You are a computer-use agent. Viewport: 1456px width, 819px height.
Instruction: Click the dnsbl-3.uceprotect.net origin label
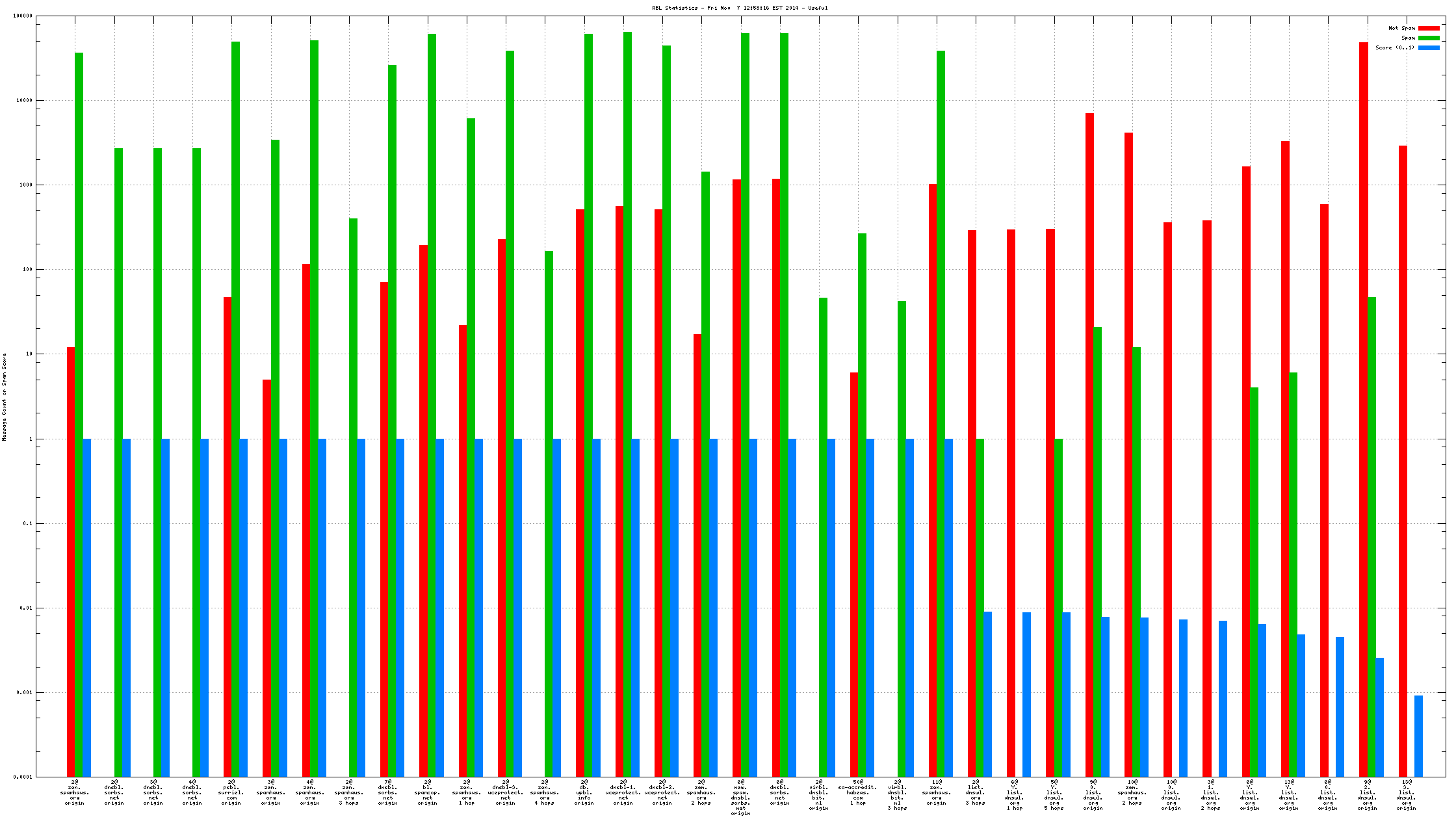[505, 792]
